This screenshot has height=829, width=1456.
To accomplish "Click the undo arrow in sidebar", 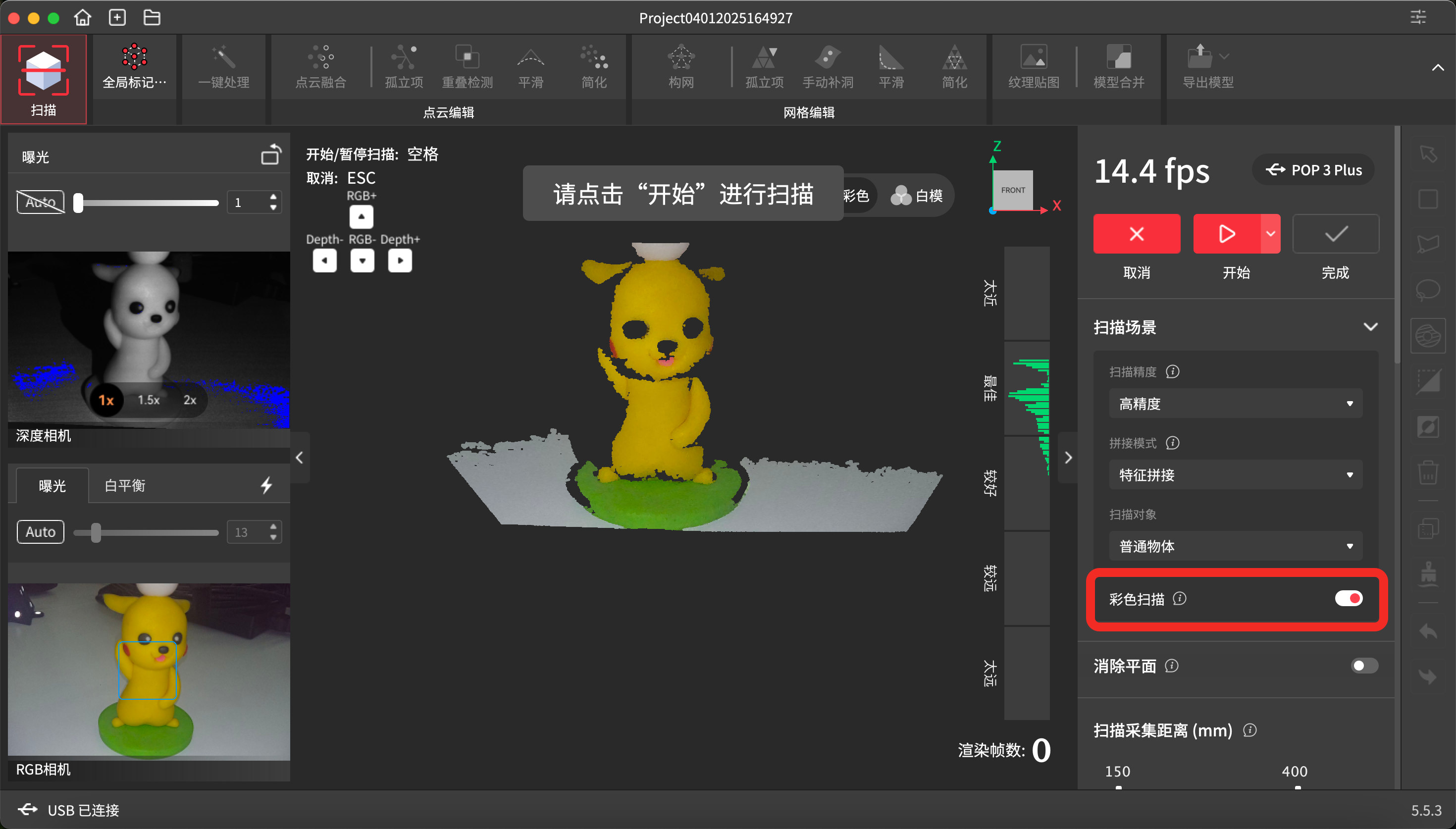I will pos(1428,631).
